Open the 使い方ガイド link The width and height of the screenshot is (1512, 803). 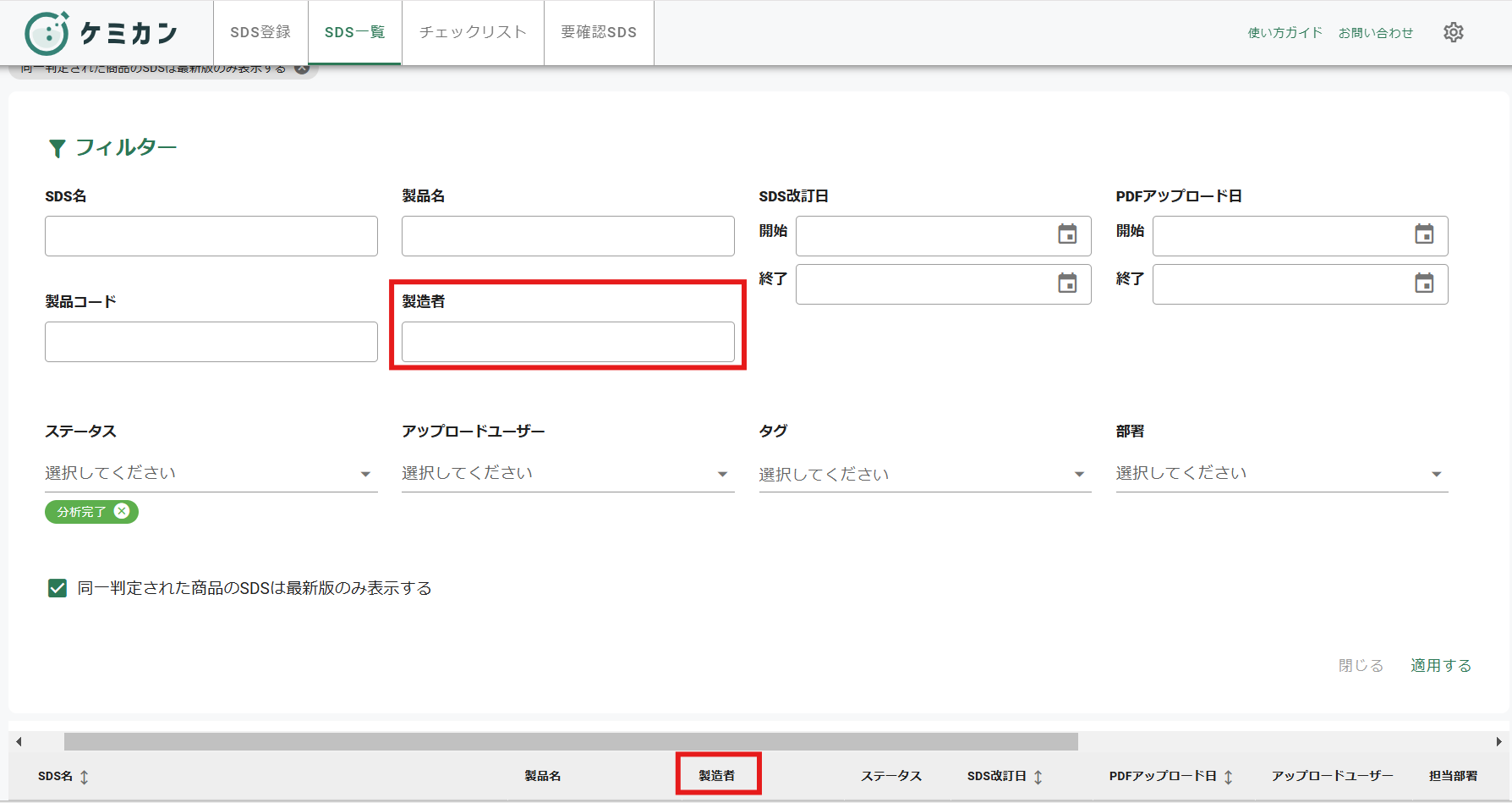pos(1285,33)
